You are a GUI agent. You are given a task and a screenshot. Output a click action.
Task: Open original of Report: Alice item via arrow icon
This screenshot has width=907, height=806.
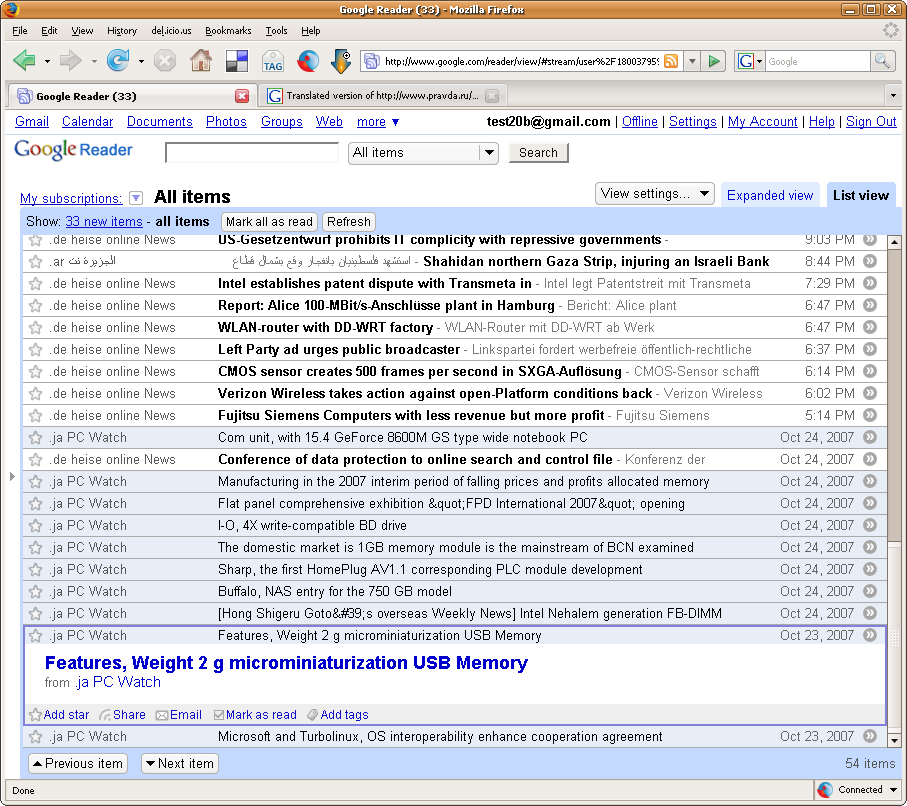(870, 305)
